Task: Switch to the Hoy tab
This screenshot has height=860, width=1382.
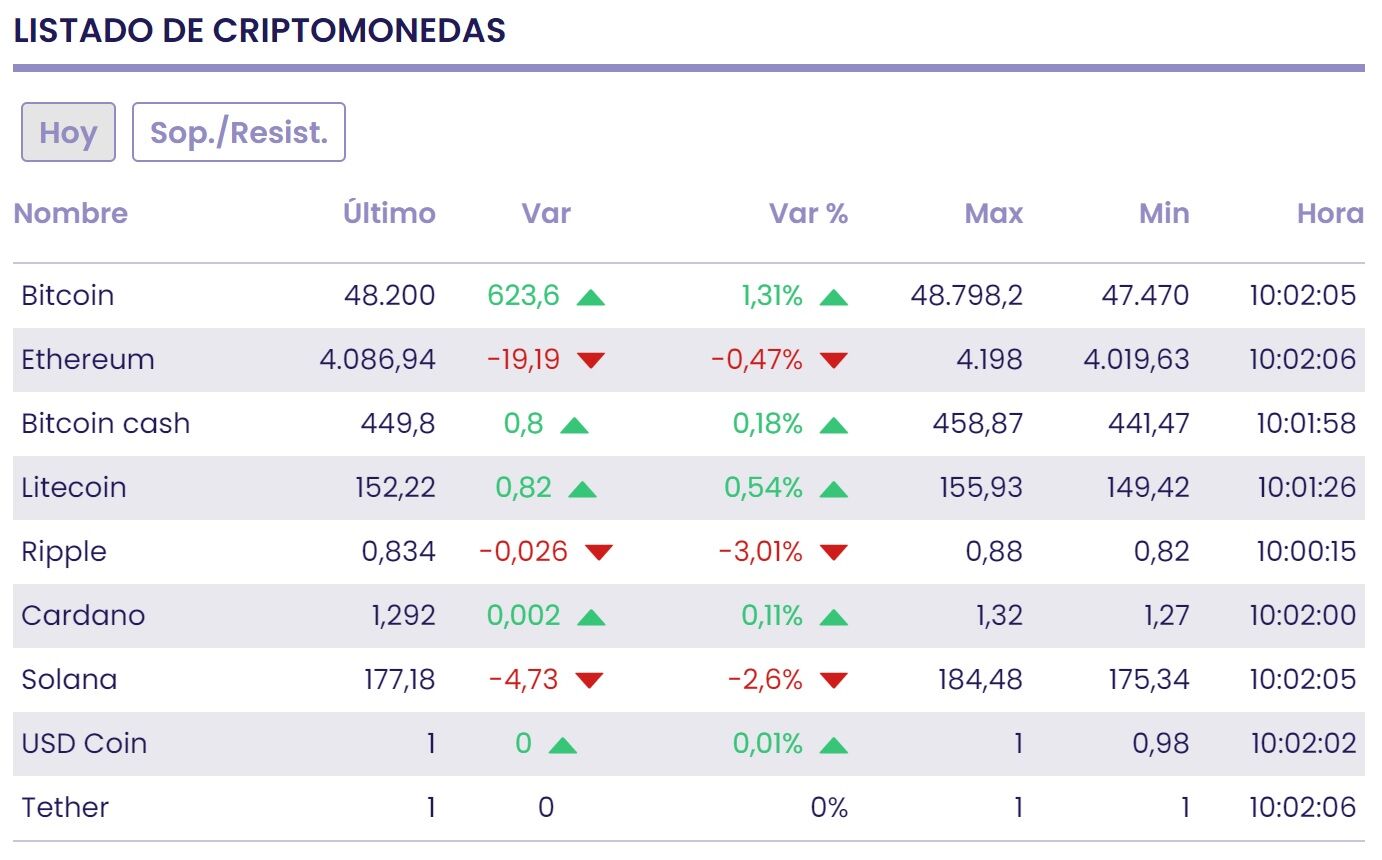Action: pos(67,132)
